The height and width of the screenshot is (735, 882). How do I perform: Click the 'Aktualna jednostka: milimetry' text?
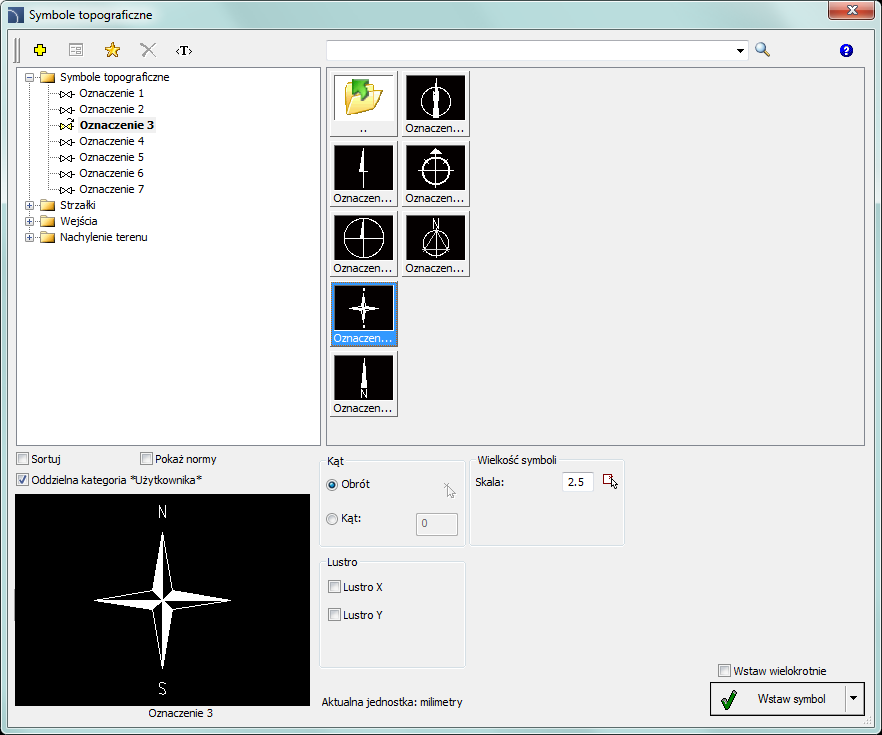(392, 702)
